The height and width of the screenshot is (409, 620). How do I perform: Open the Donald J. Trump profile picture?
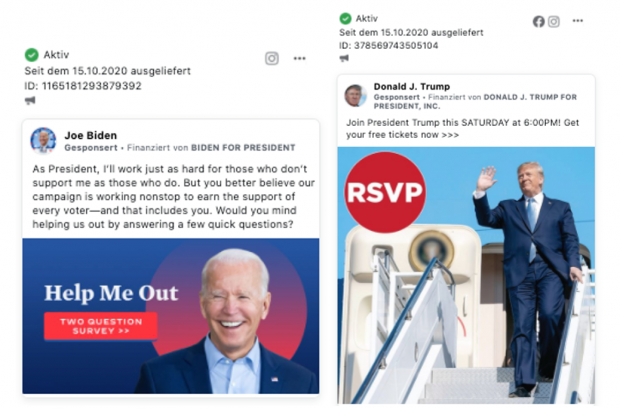point(355,95)
